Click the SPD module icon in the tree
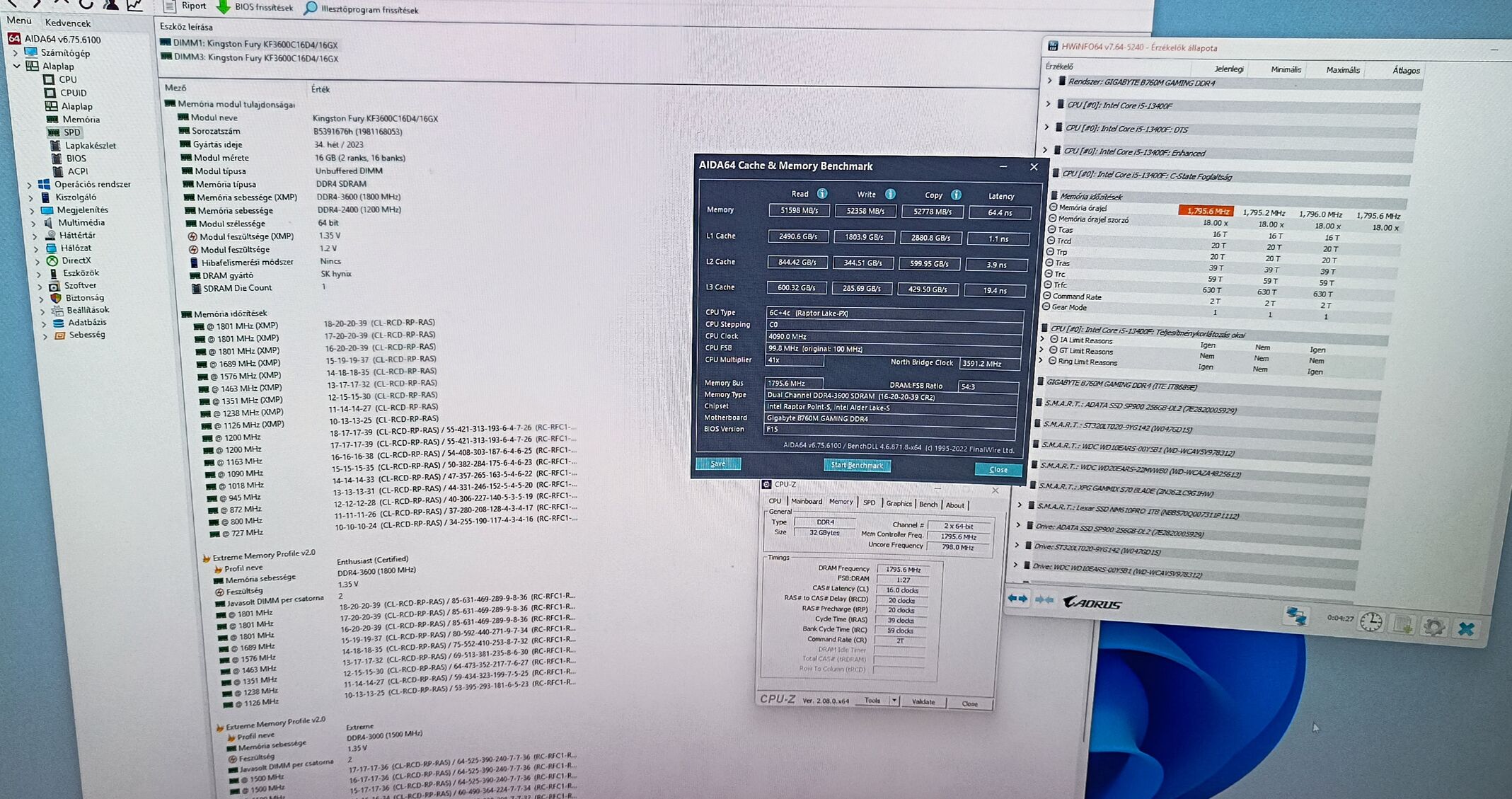The height and width of the screenshot is (799, 1512). tap(54, 132)
